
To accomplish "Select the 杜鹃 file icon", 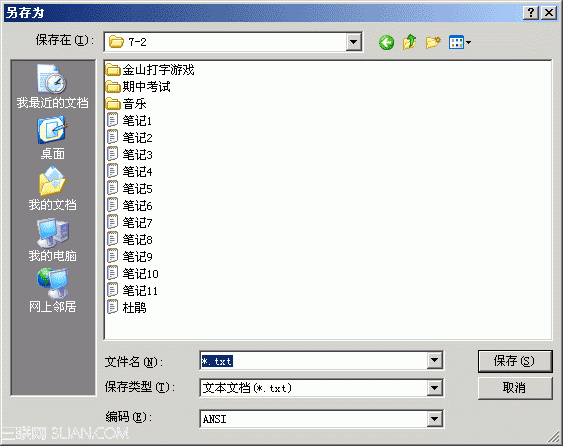I will pyautogui.click(x=112, y=307).
